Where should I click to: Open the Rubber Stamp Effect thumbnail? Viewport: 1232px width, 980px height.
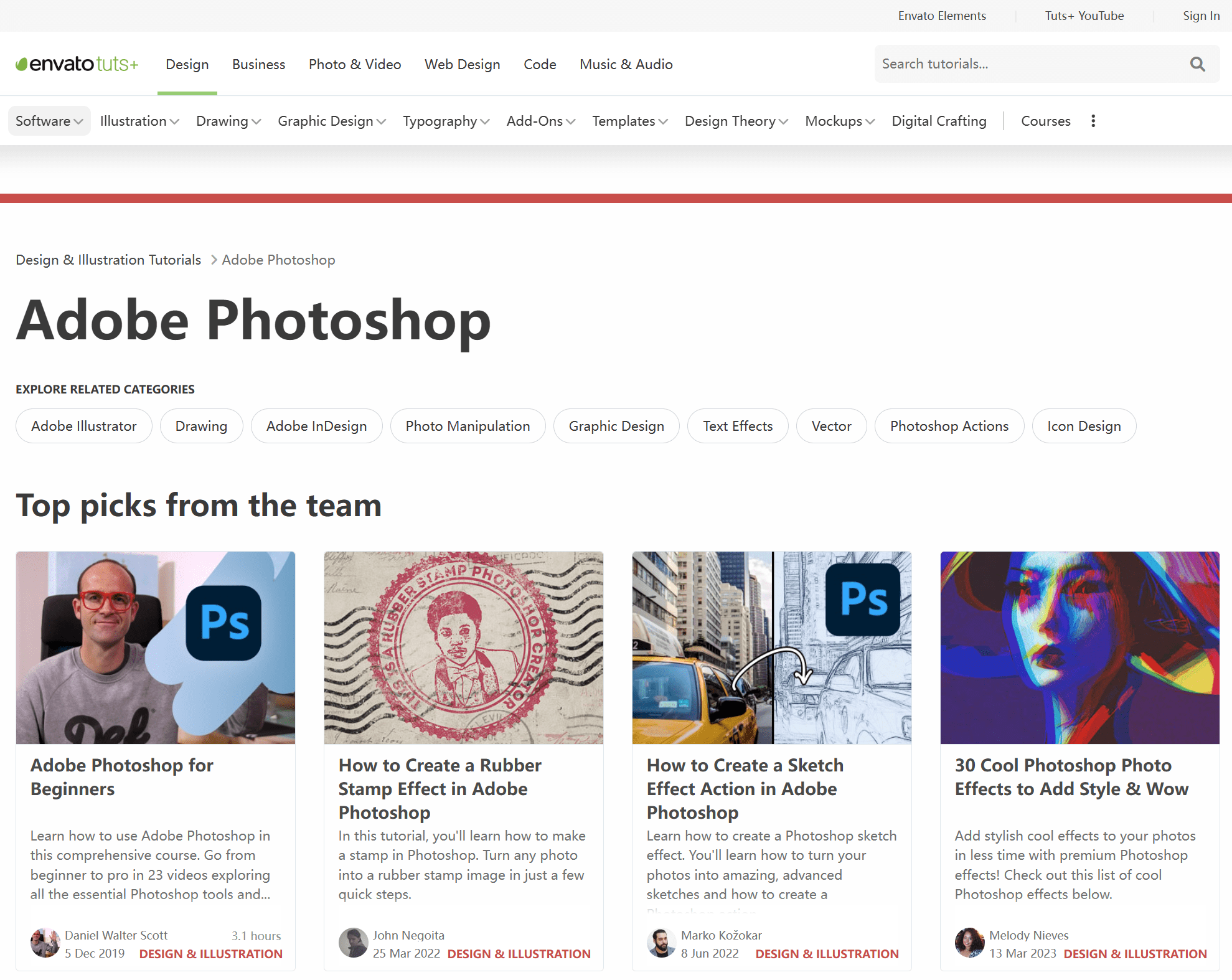point(464,648)
